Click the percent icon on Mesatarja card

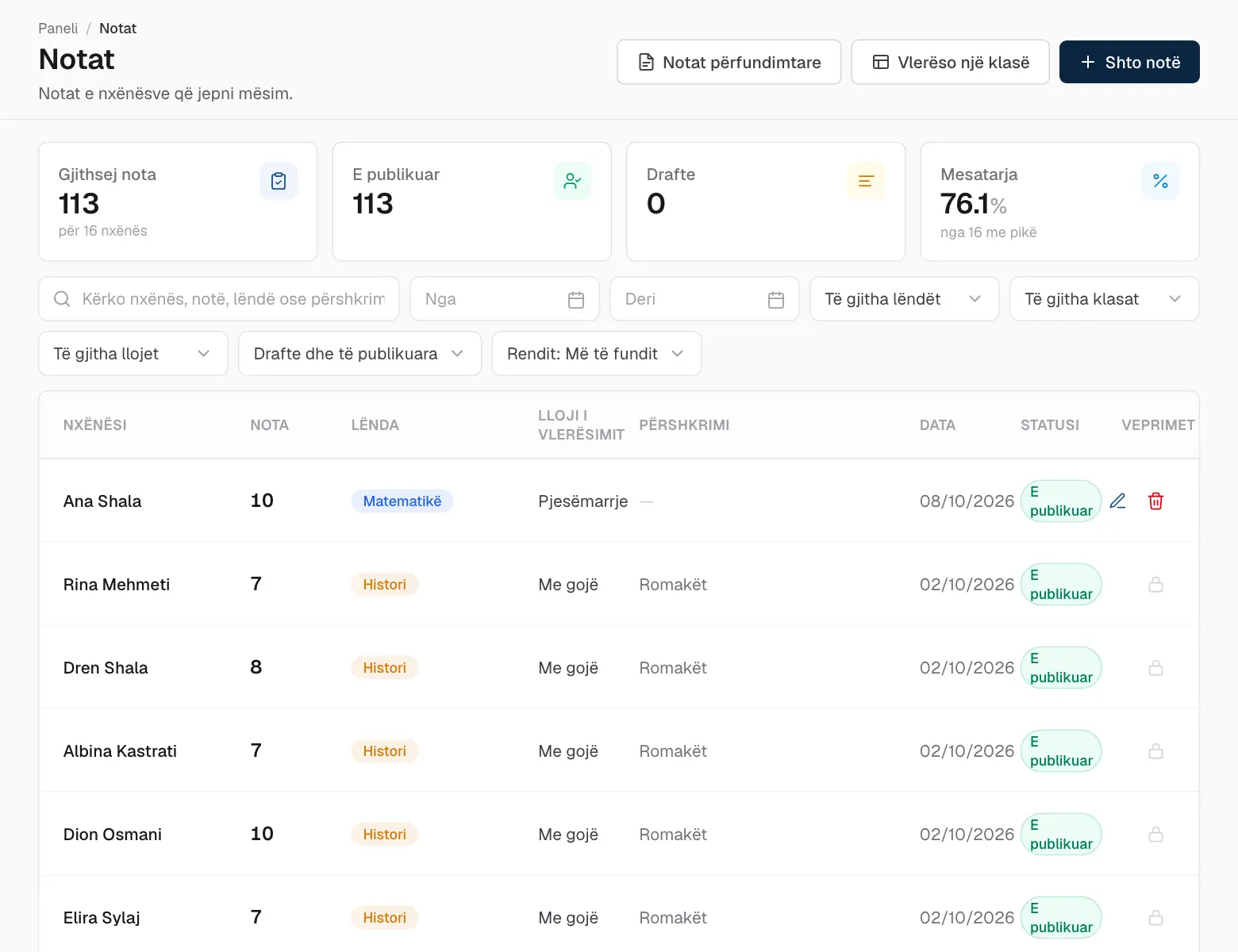point(1160,181)
